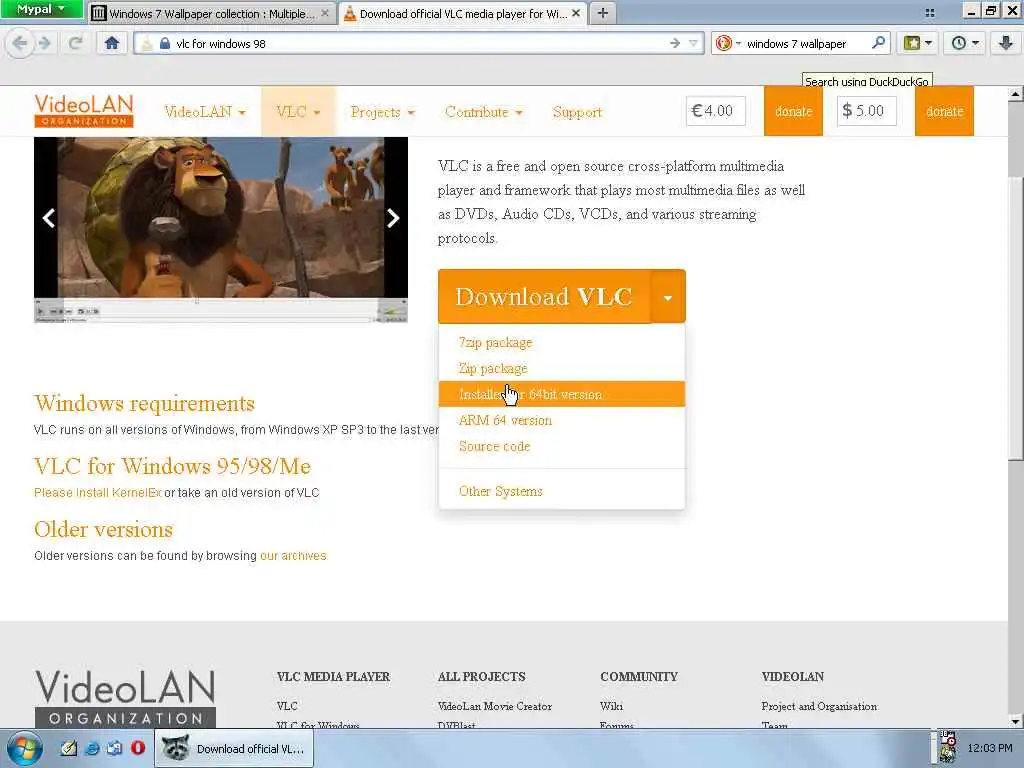1024x768 pixels.
Task: Select Zip package from download menu
Action: pyautogui.click(x=493, y=368)
